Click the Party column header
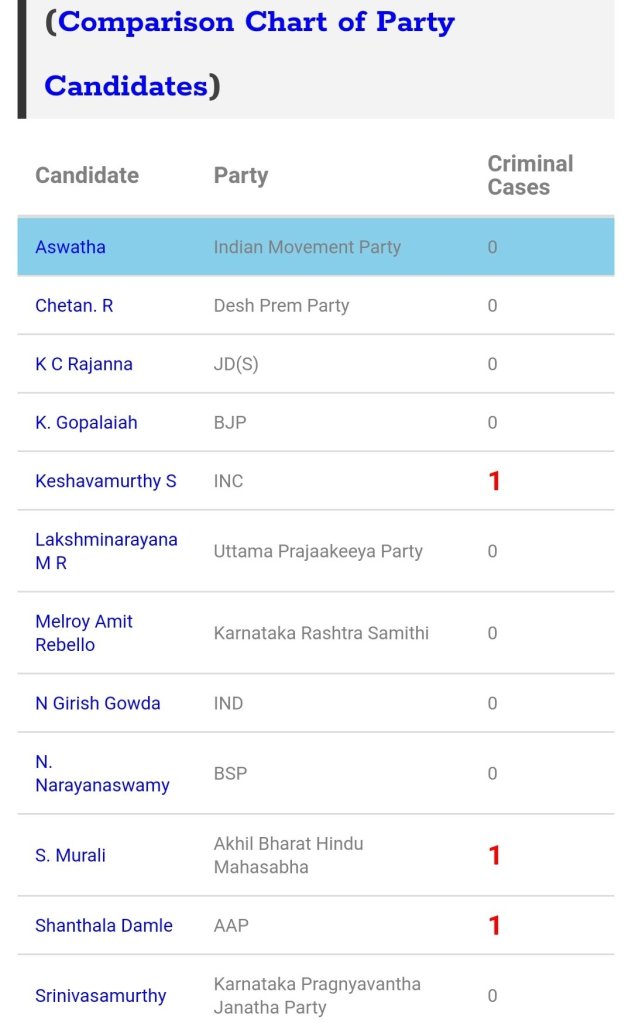Screen dimensions: 632x1023 point(241,176)
